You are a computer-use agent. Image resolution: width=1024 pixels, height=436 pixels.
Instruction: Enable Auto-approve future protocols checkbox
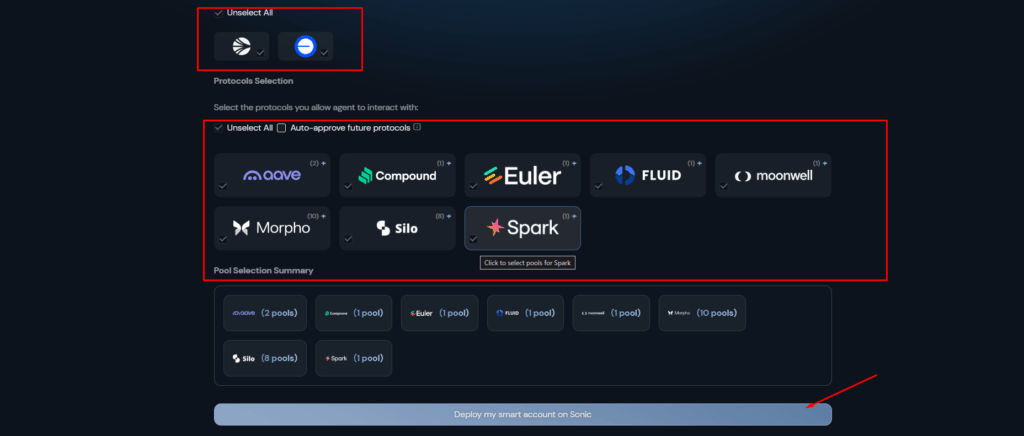(282, 128)
